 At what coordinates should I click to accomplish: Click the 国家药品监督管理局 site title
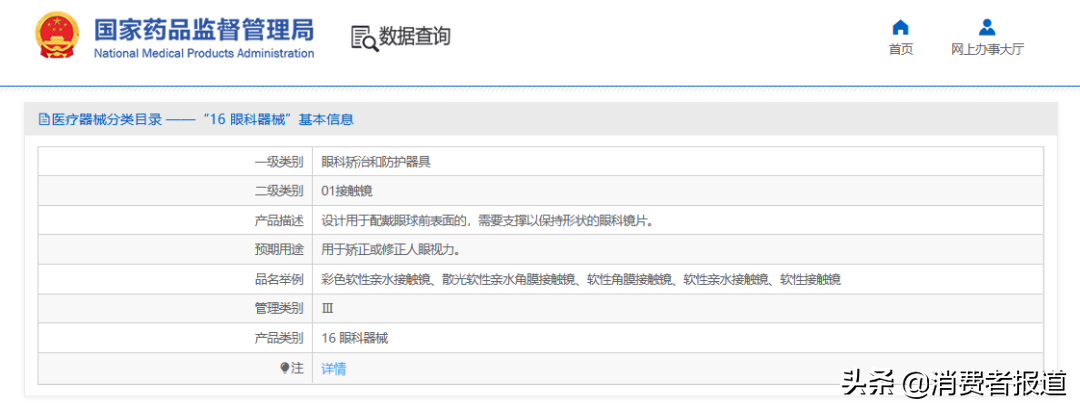(203, 28)
